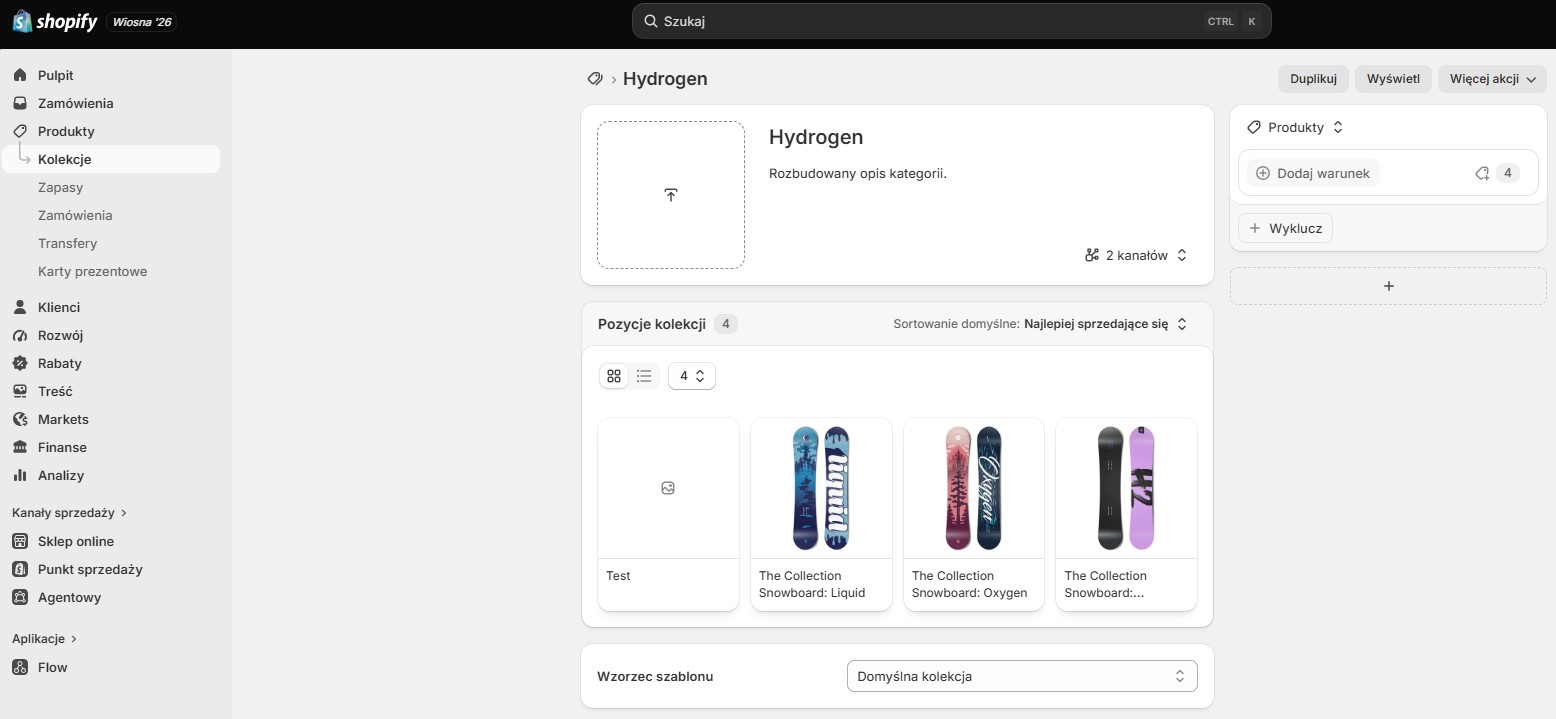1556x719 pixels.
Task: Click the plus icon in Dodaj warunek
Action: click(1263, 173)
